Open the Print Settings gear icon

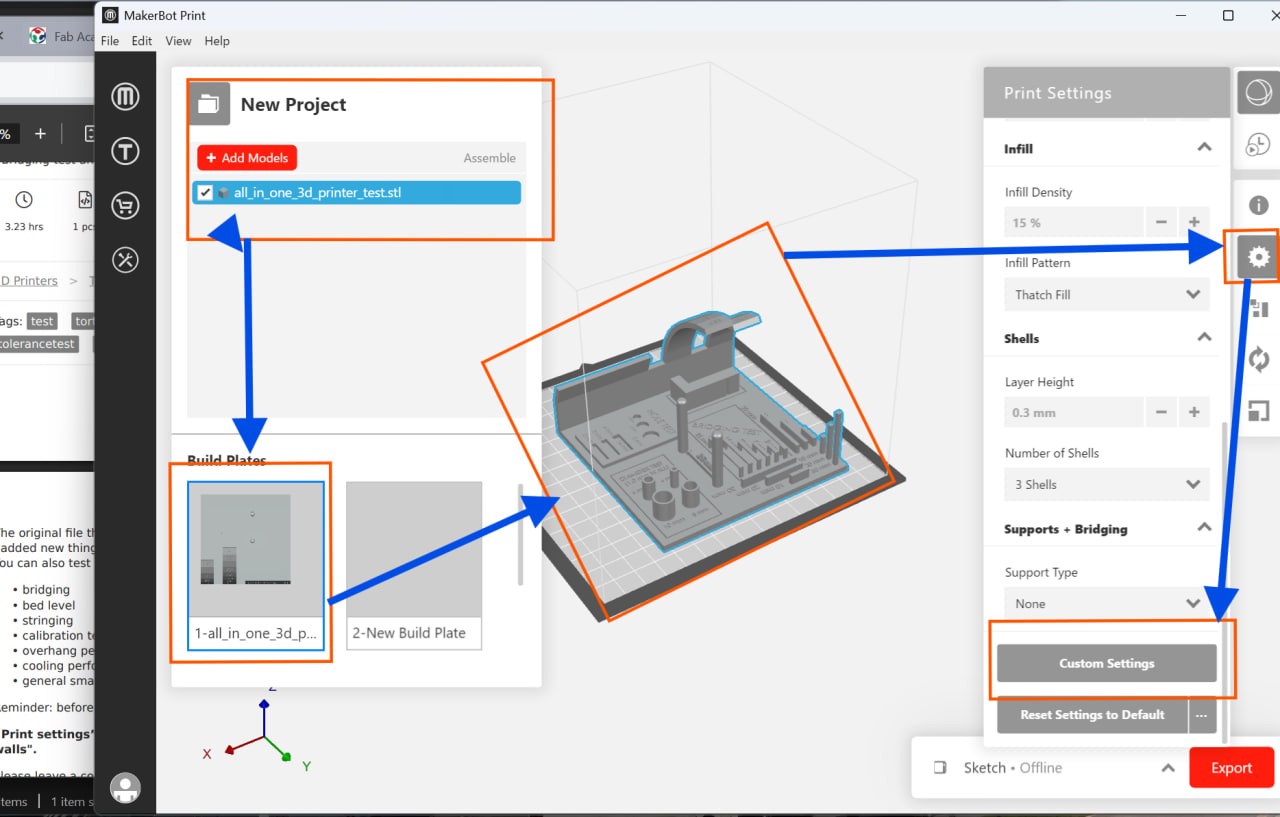click(x=1258, y=257)
